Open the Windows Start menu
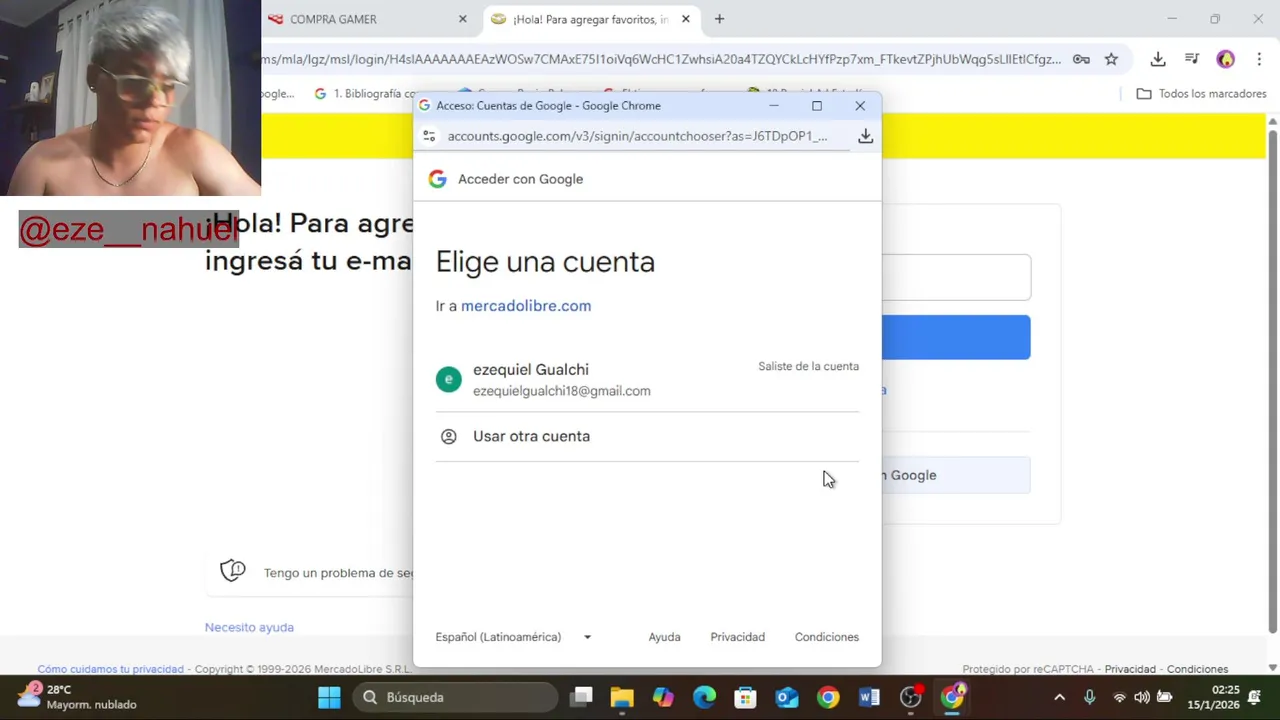Image resolution: width=1280 pixels, height=720 pixels. (329, 697)
